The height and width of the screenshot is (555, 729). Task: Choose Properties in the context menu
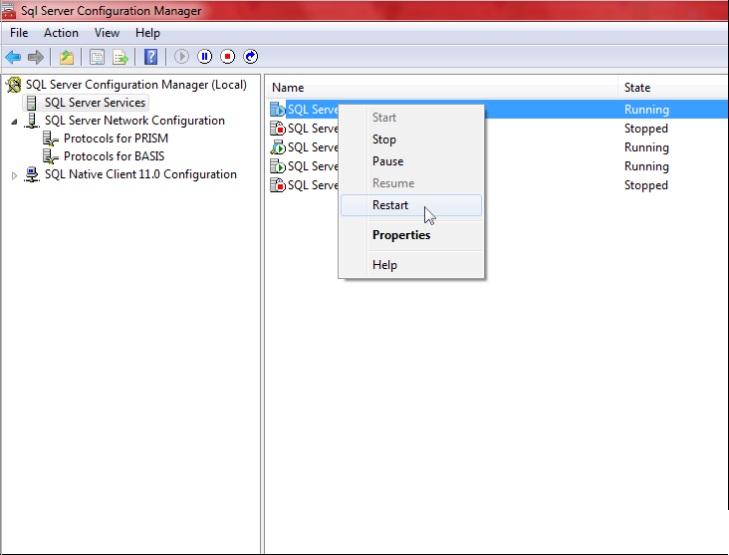(411, 235)
